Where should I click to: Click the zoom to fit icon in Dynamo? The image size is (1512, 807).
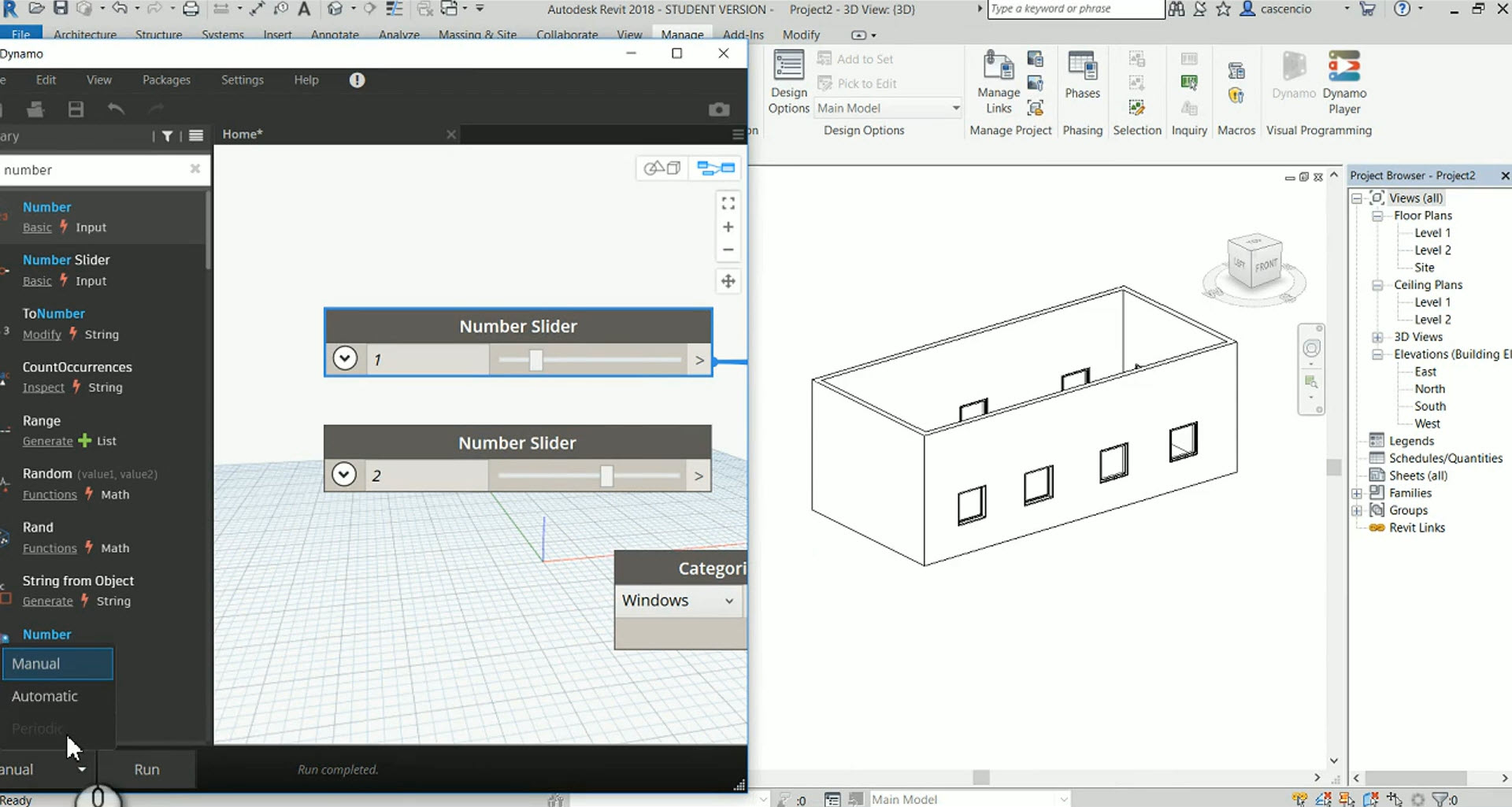pos(728,203)
